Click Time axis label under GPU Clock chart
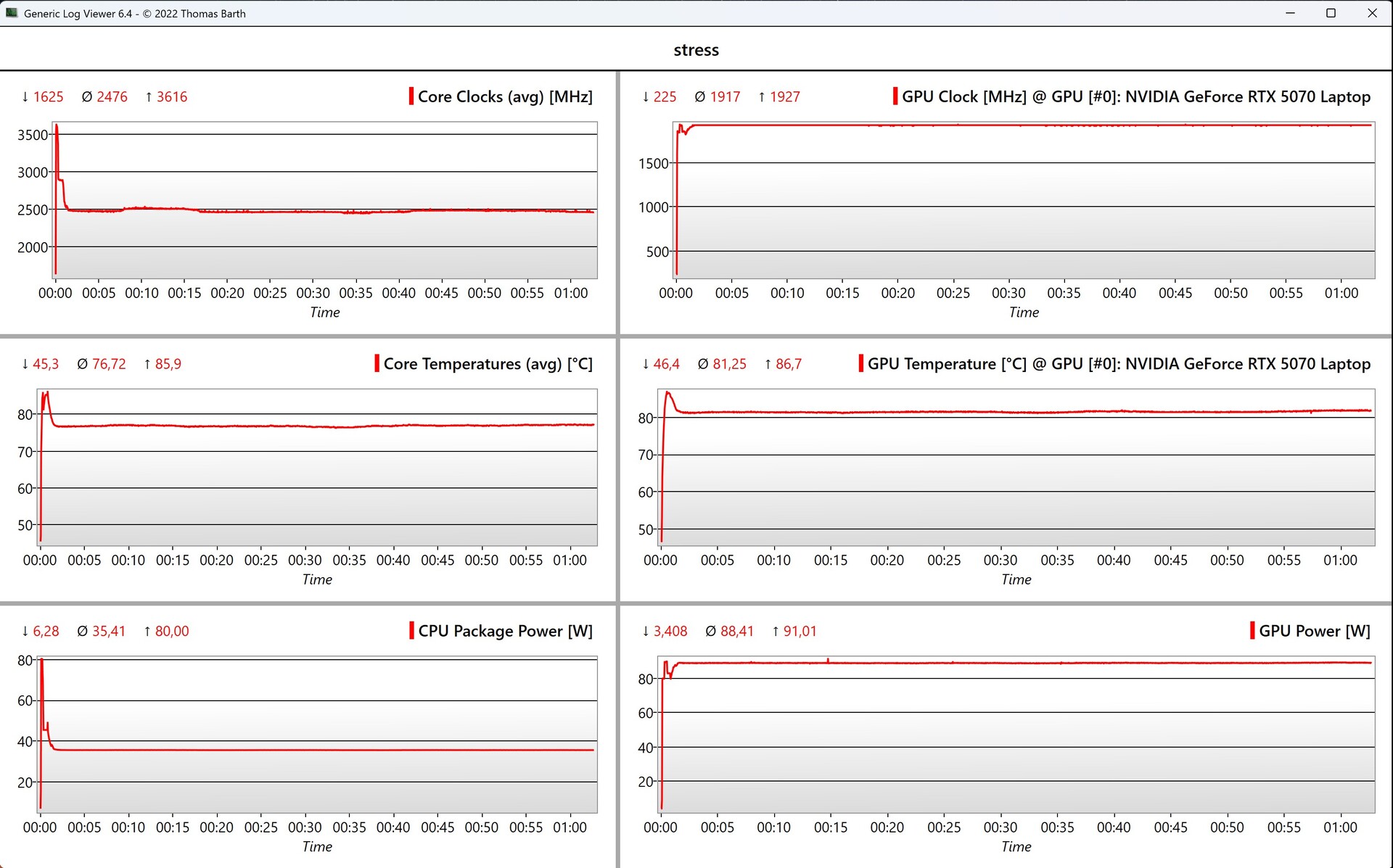The image size is (1393, 868). pyautogui.click(x=1024, y=313)
